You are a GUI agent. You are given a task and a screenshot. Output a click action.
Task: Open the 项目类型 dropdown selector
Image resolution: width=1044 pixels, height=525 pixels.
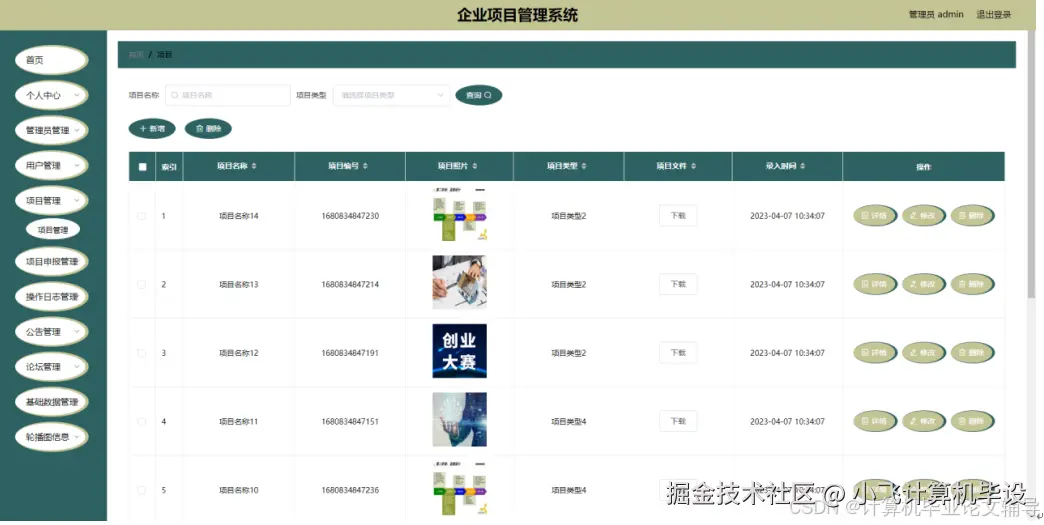(392, 95)
